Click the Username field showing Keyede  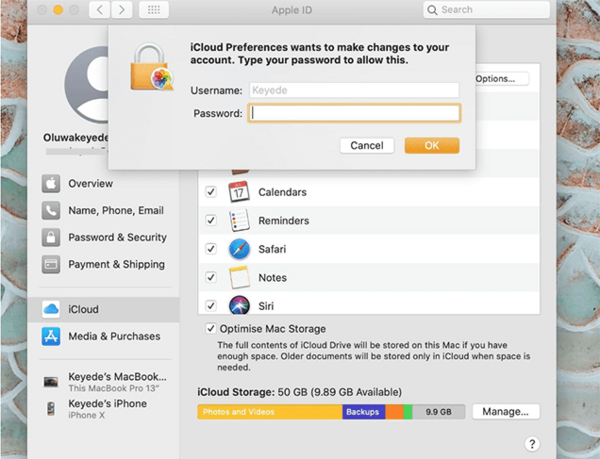pyautogui.click(x=354, y=90)
